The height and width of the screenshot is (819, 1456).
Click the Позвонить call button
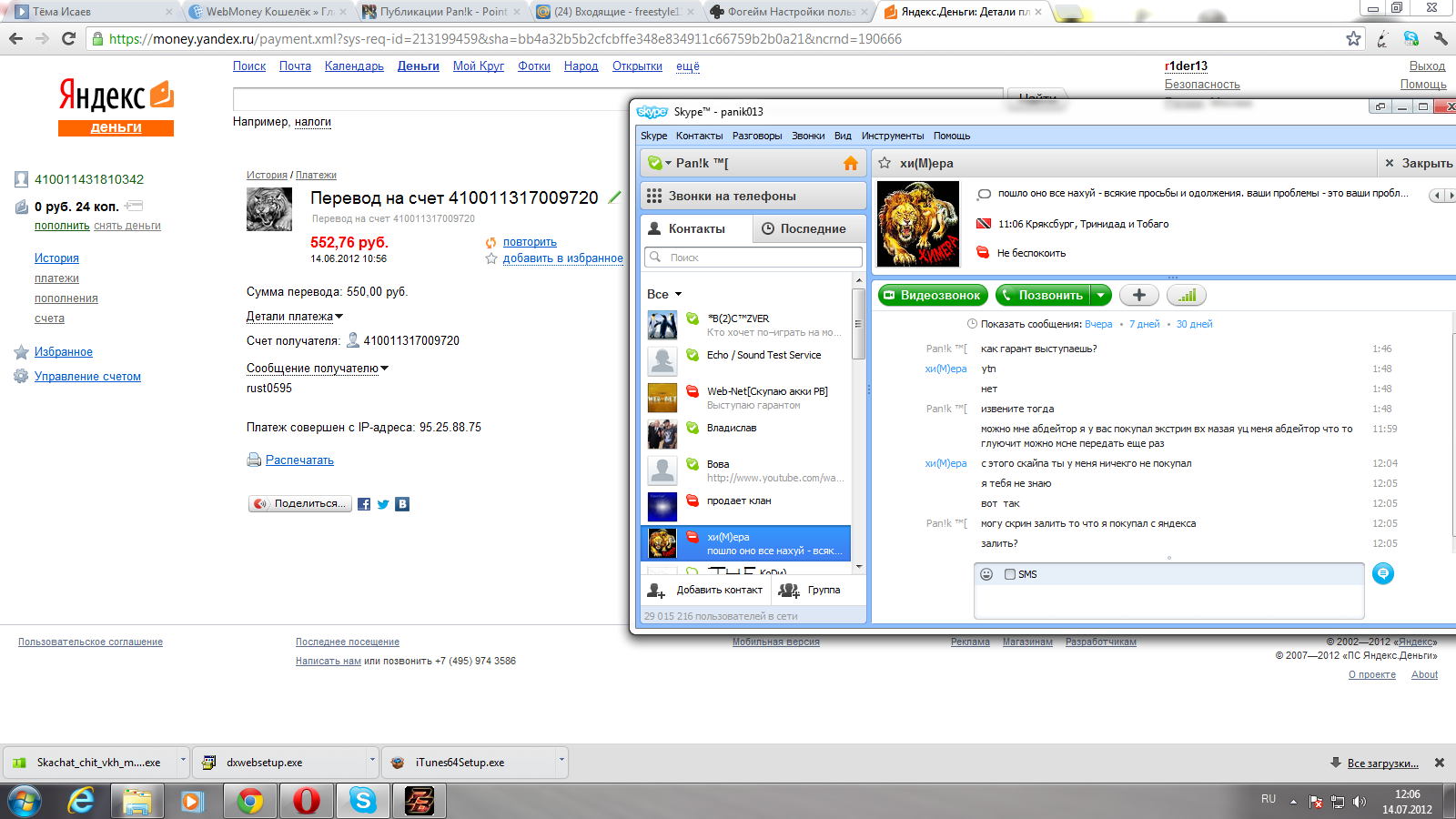(x=1043, y=295)
